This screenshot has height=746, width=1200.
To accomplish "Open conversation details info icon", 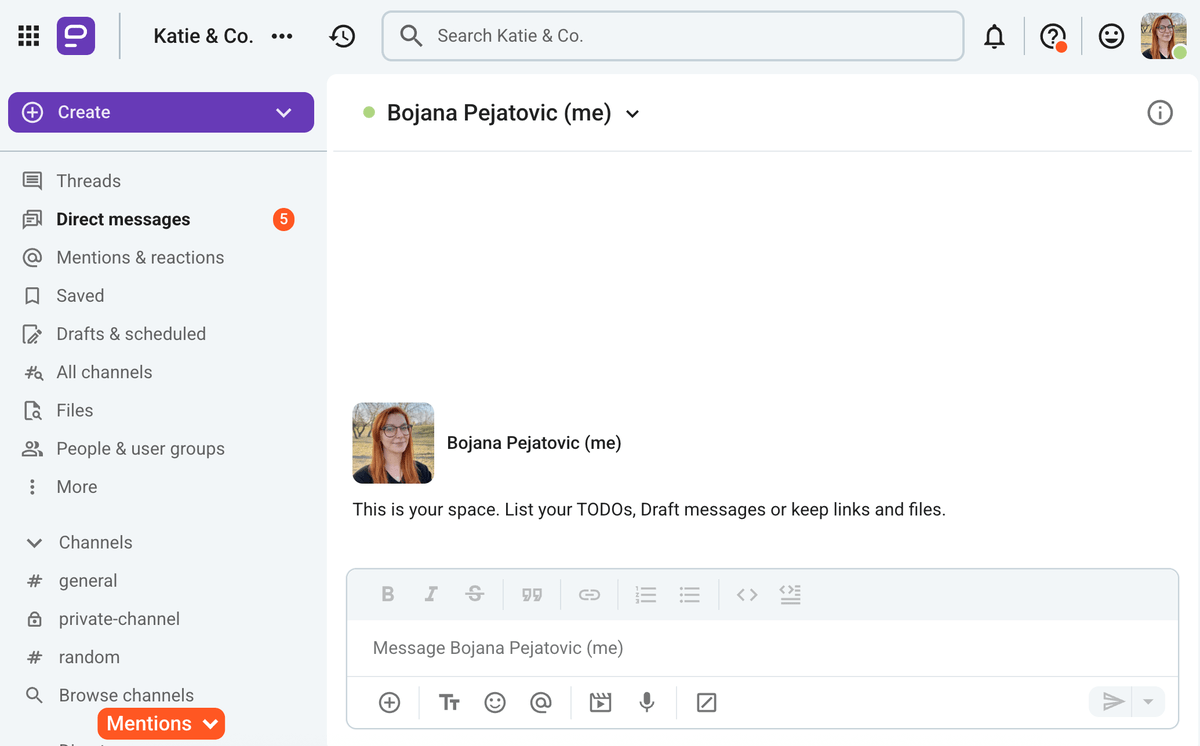I will tap(1159, 113).
